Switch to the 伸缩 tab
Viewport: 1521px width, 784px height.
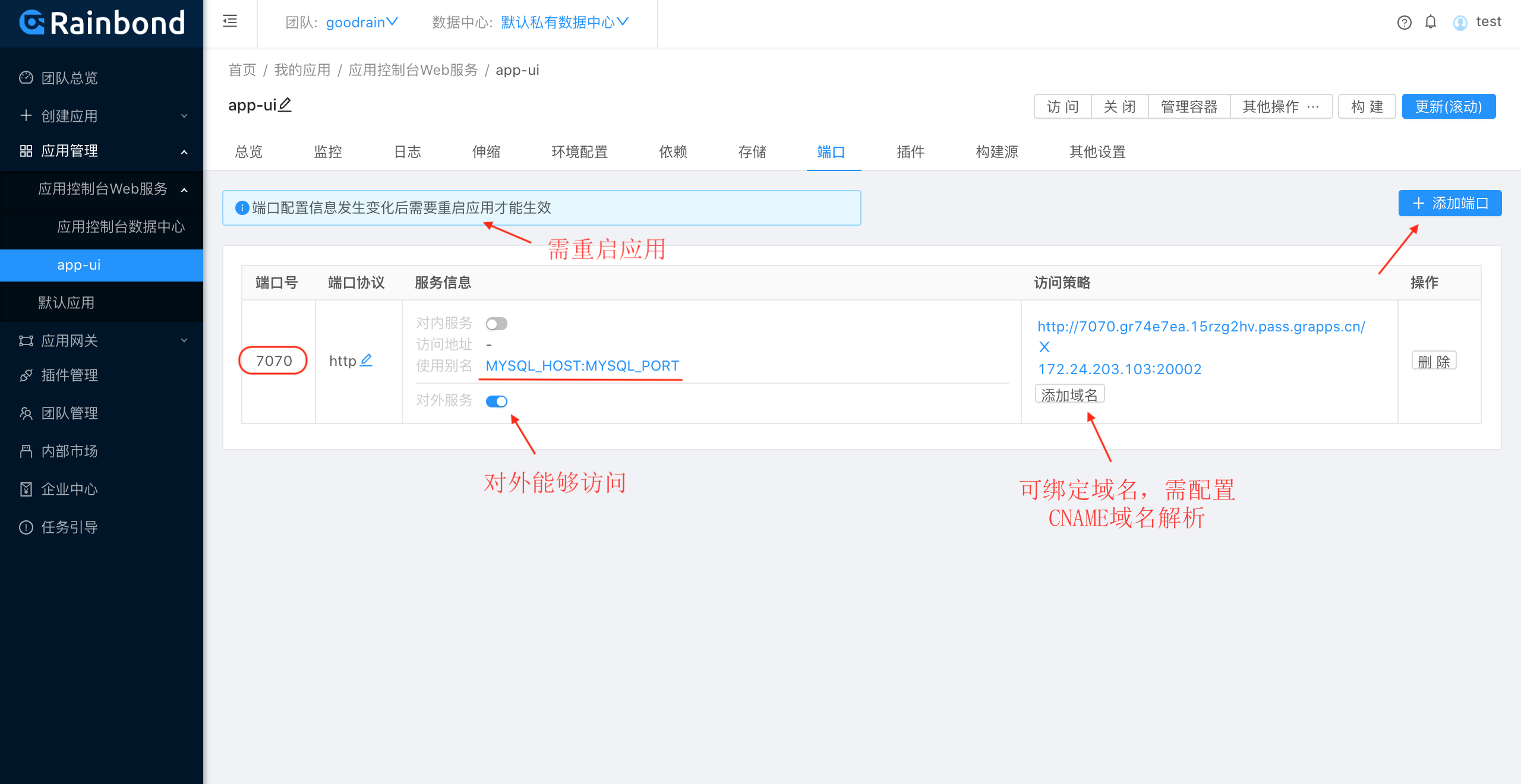pos(486,152)
